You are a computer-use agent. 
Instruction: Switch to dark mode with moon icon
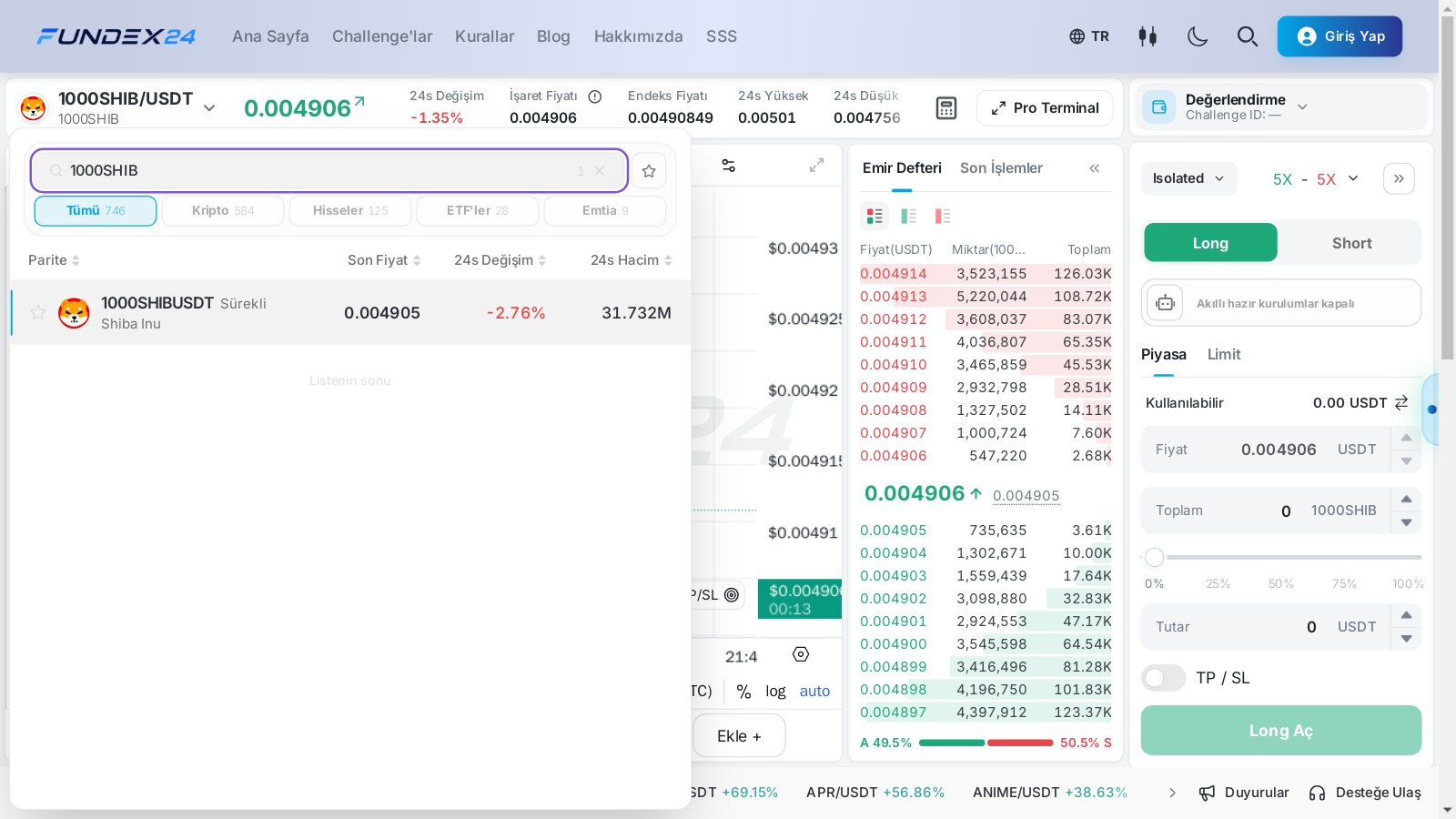pos(1198,36)
